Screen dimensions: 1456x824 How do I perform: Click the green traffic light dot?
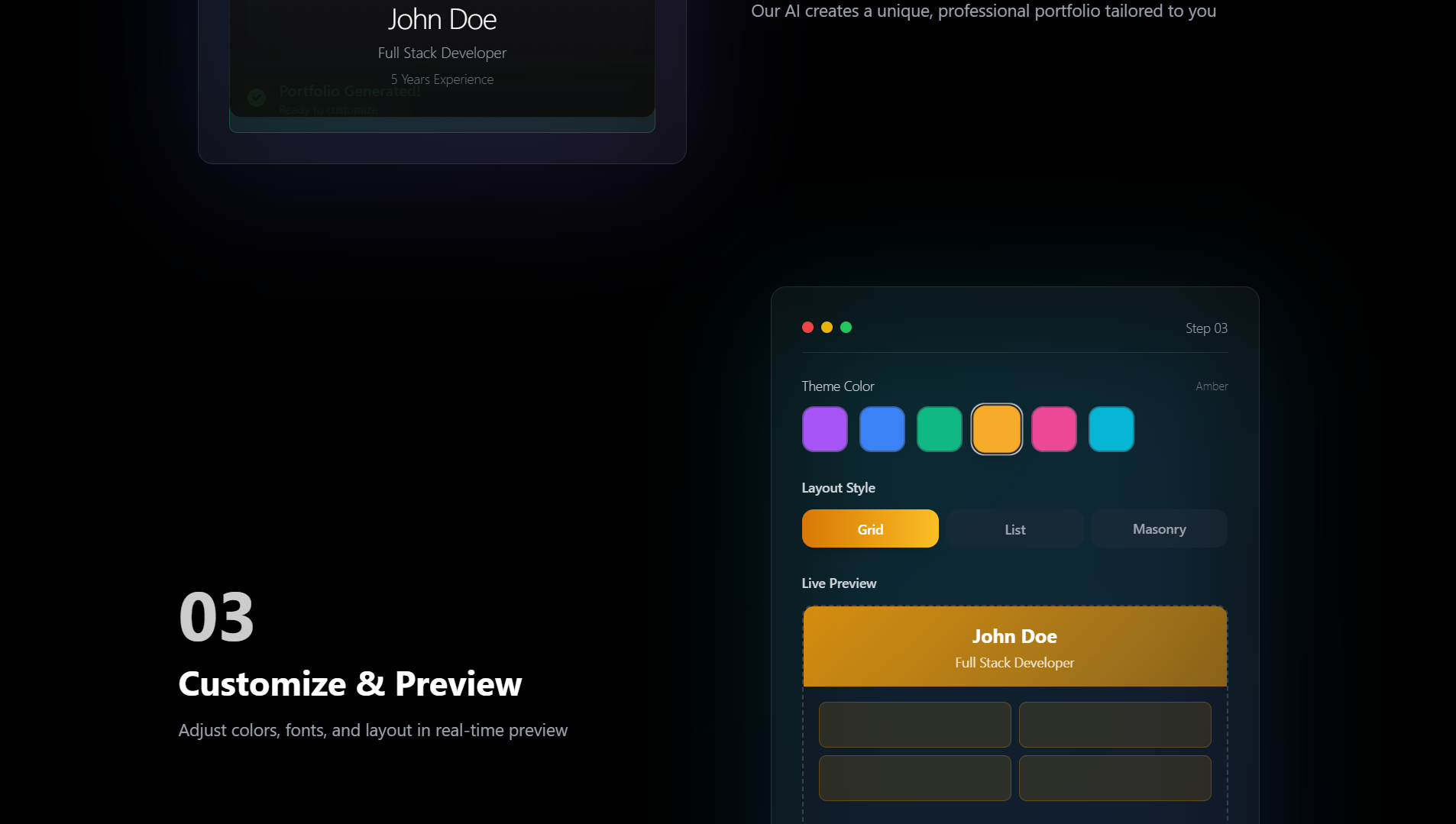[846, 327]
